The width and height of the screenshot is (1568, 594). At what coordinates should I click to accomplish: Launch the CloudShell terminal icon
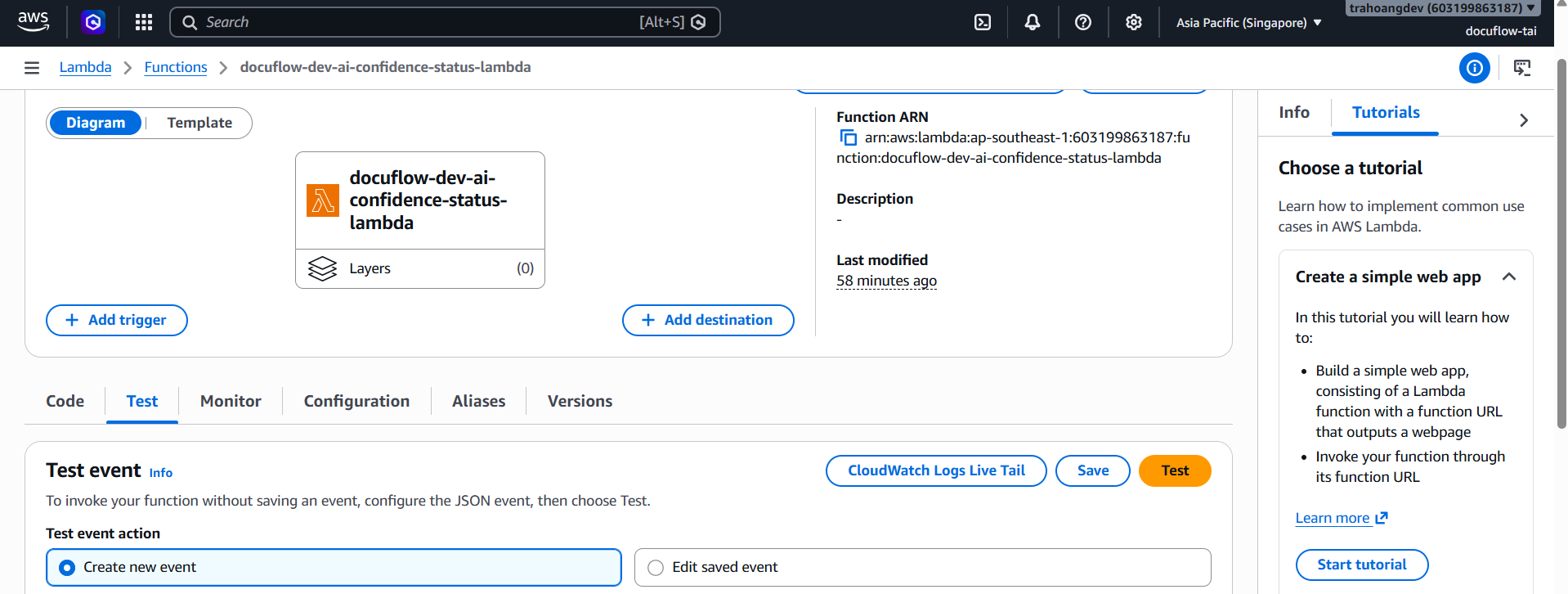[983, 22]
